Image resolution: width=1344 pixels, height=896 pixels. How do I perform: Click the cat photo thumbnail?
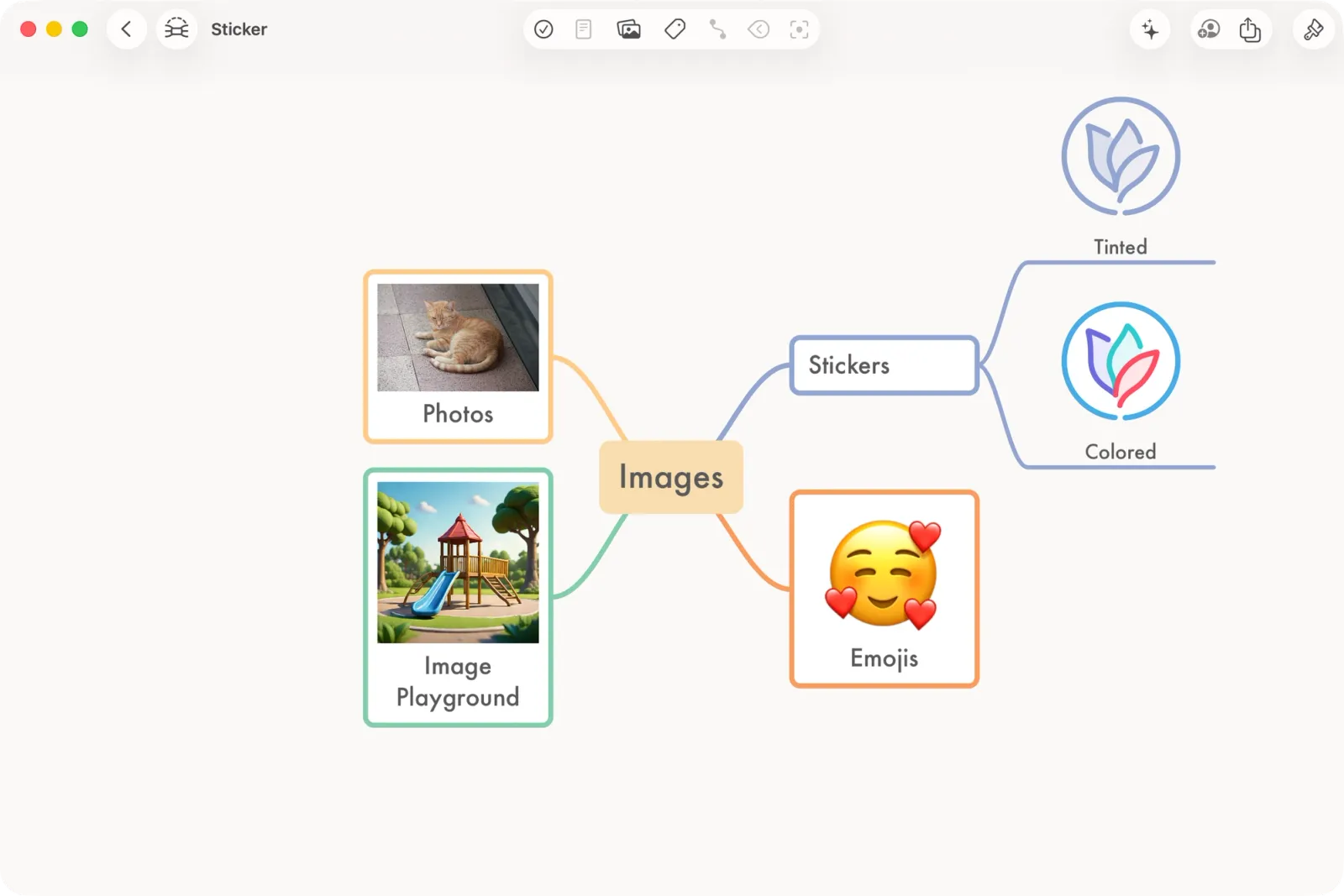458,337
